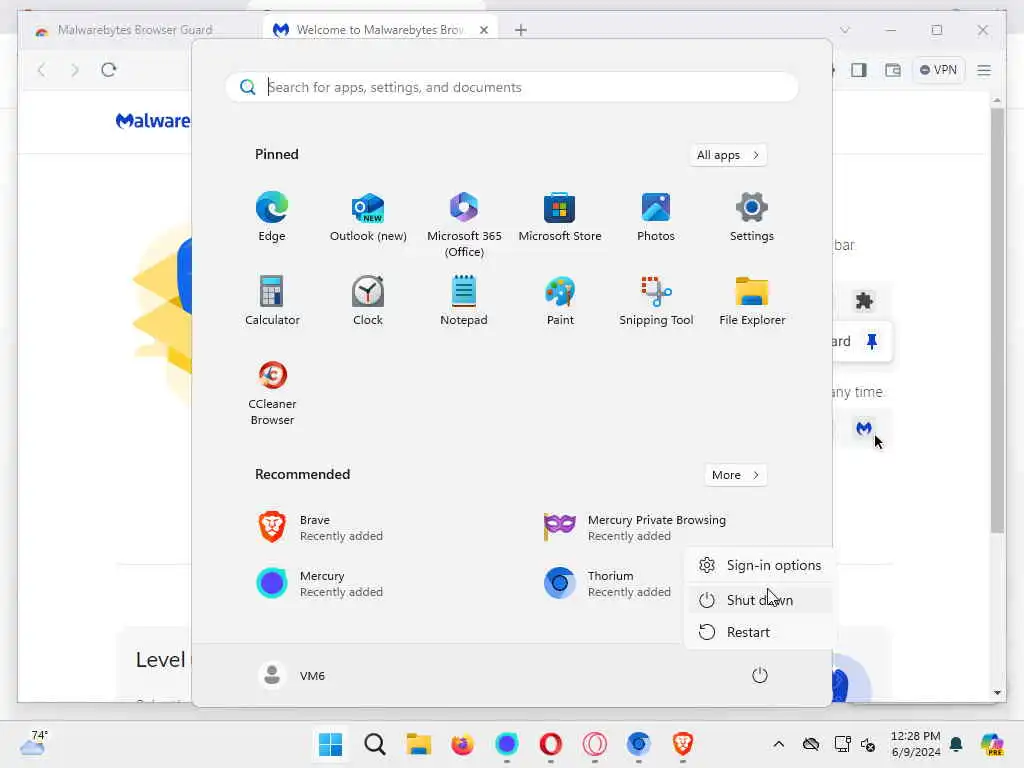Reload the browser page
Viewport: 1024px width, 768px height.
[x=108, y=70]
